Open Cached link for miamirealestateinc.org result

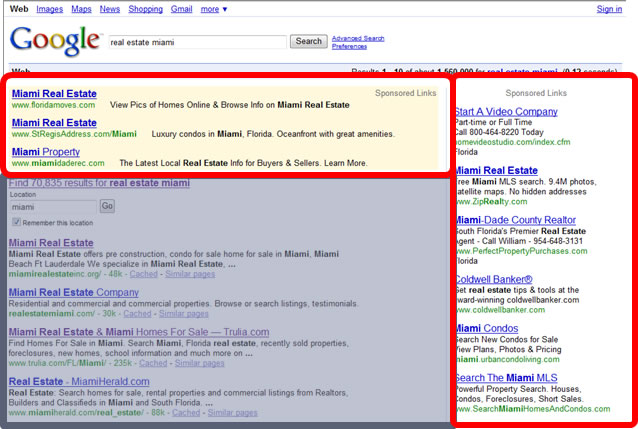pyautogui.click(x=144, y=274)
